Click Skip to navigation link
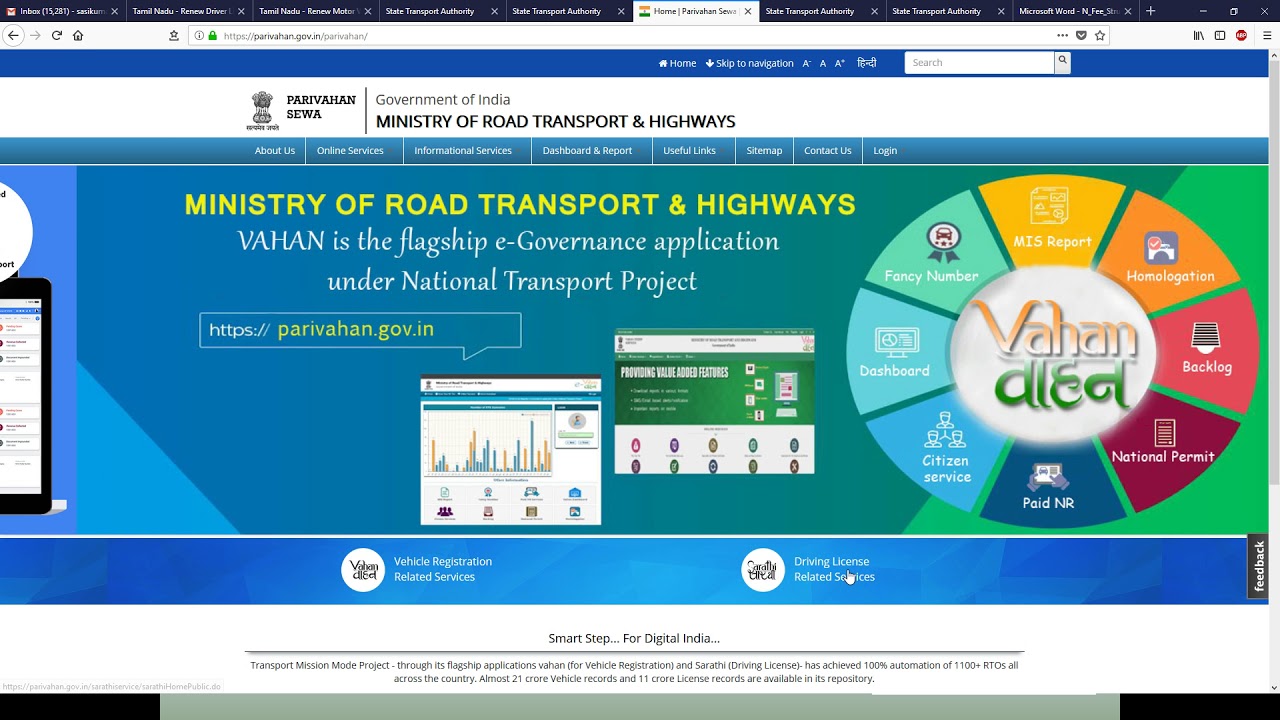 pos(749,63)
